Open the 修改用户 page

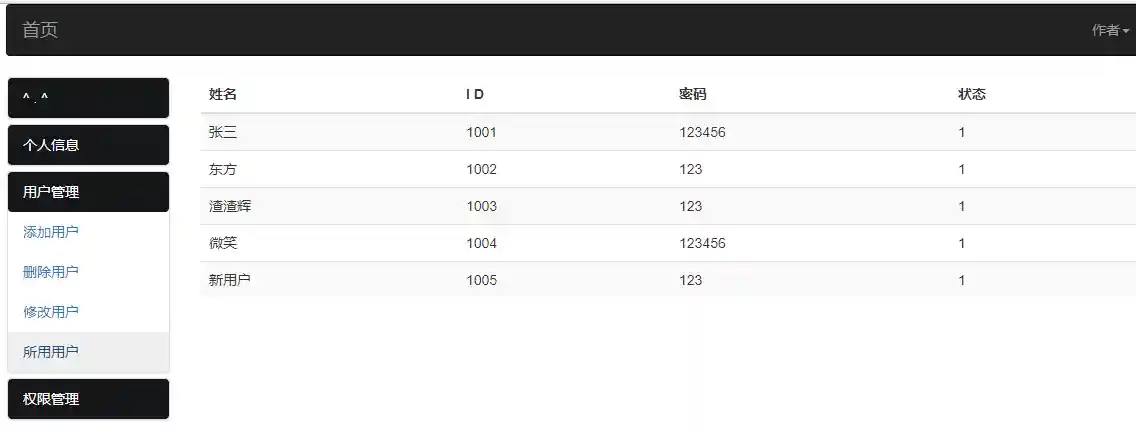point(51,312)
